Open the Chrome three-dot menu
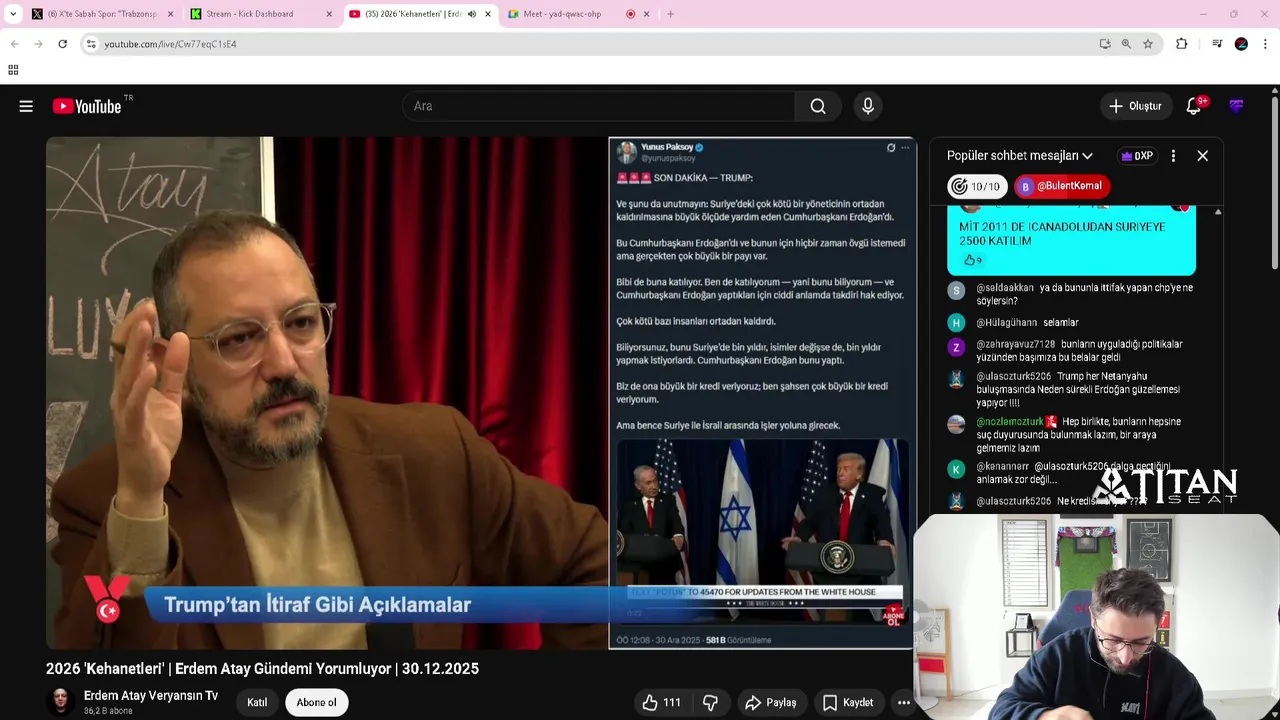 click(1266, 44)
